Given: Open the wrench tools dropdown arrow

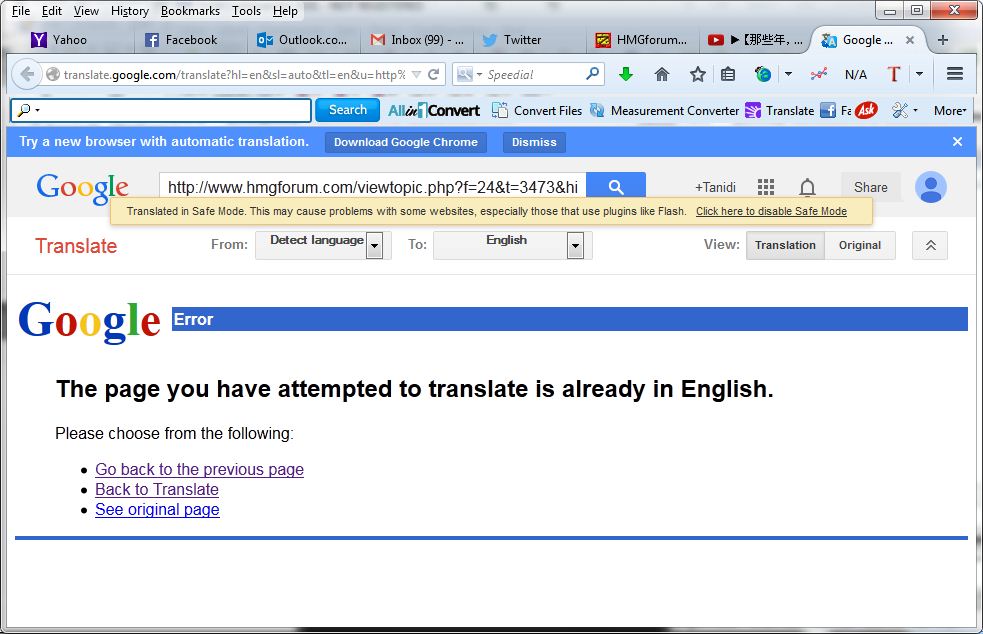Looking at the screenshot, I should (915, 110).
